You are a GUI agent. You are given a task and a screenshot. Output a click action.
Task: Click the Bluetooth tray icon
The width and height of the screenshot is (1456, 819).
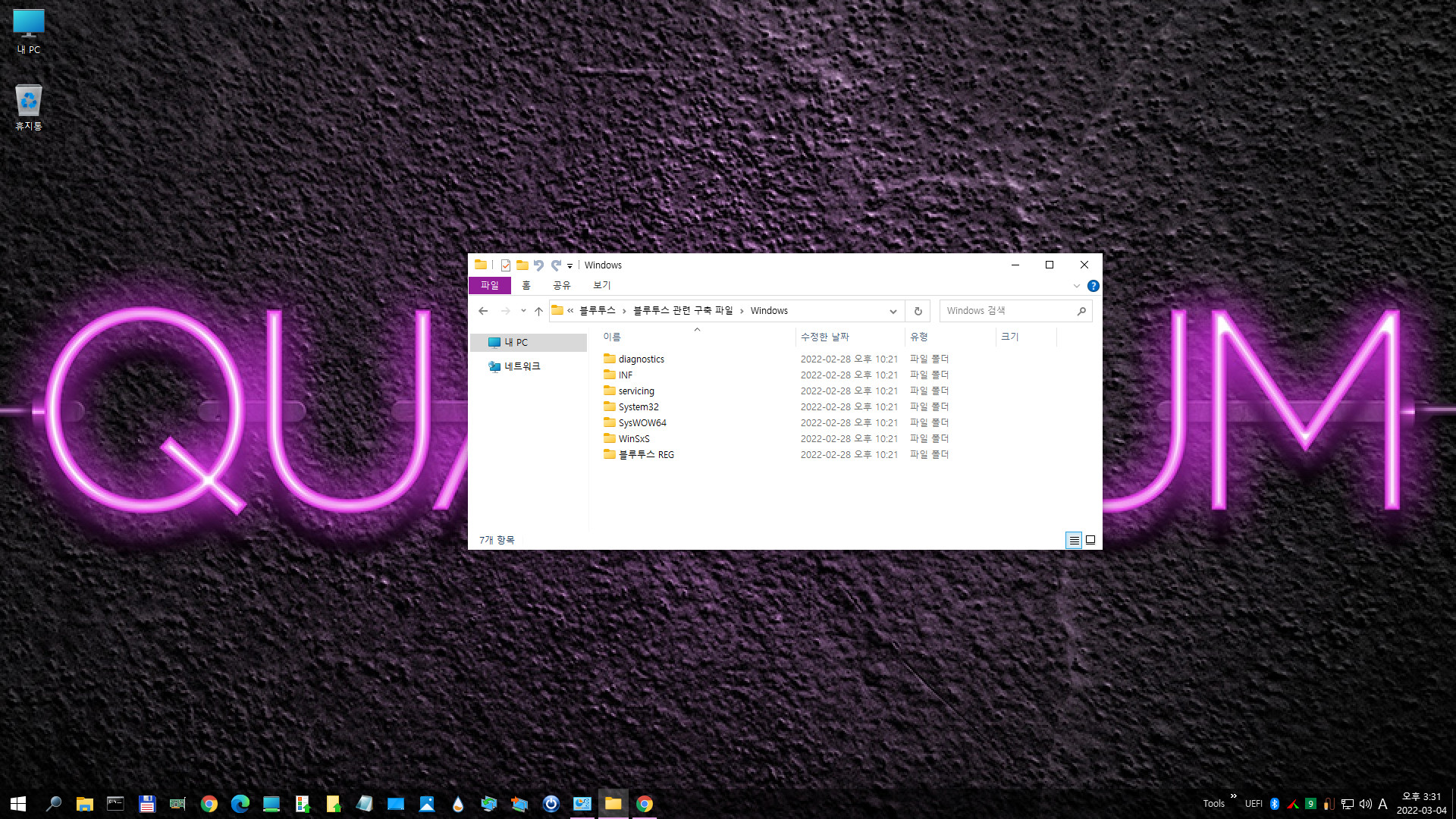(x=1275, y=804)
